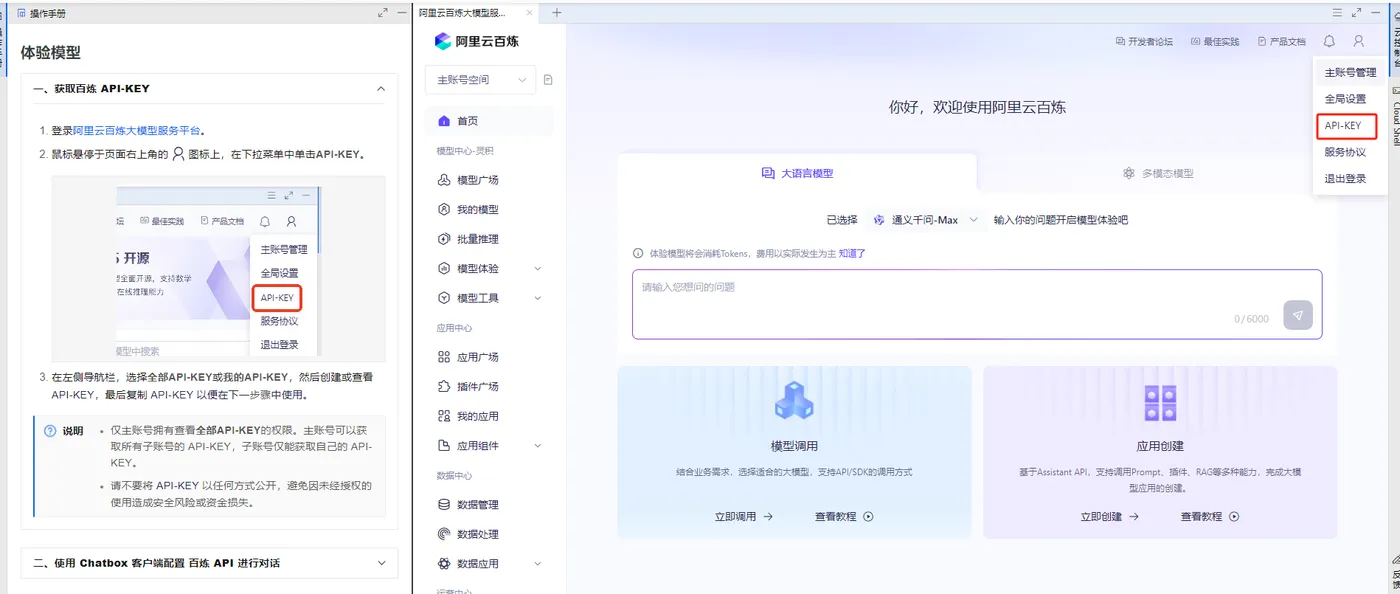This screenshot has height=594, width=1400.
Task: Open 我的模型 via its sidebar icon
Action: [444, 210]
